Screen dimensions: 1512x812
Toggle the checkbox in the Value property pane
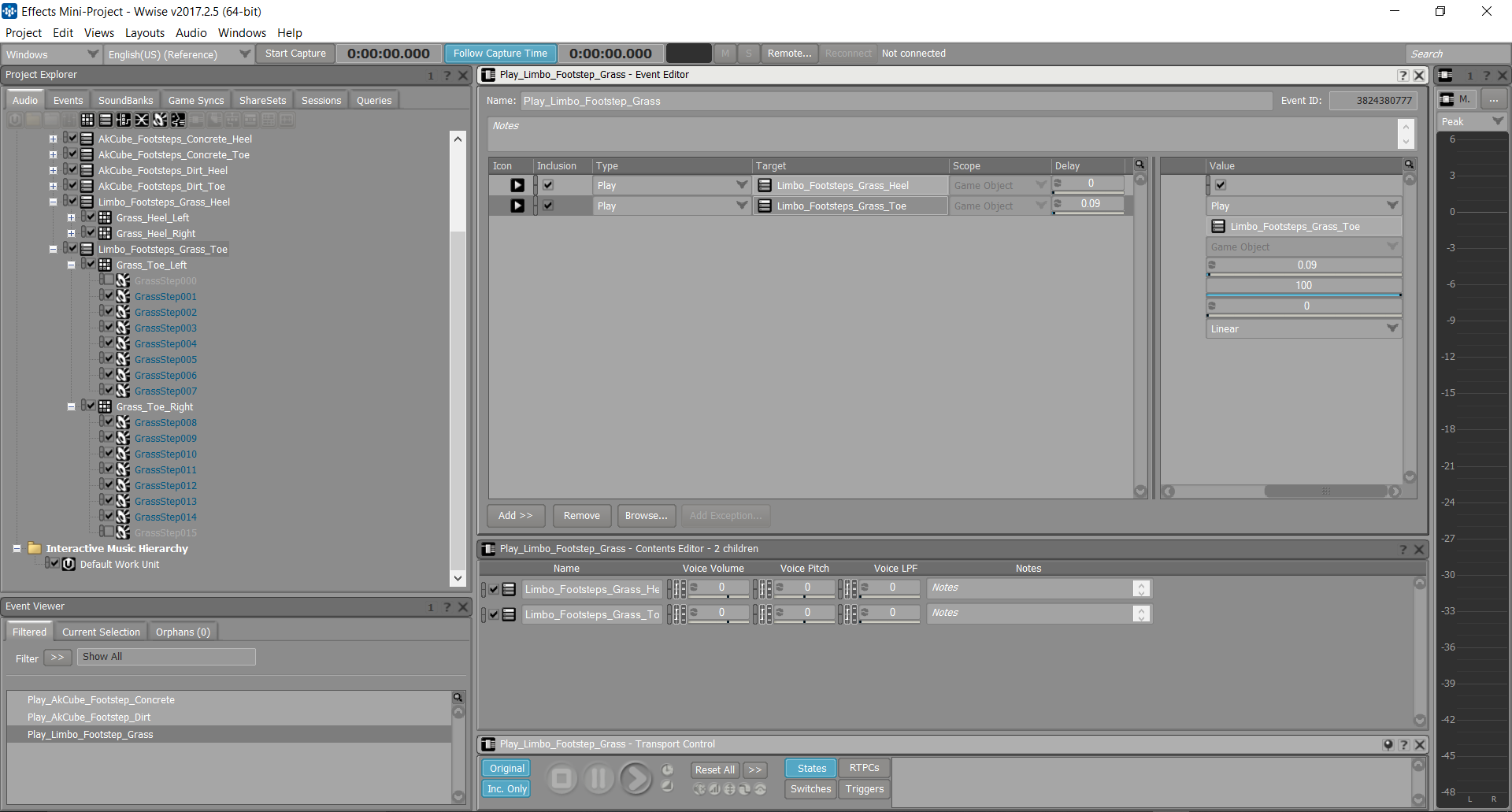click(1221, 185)
